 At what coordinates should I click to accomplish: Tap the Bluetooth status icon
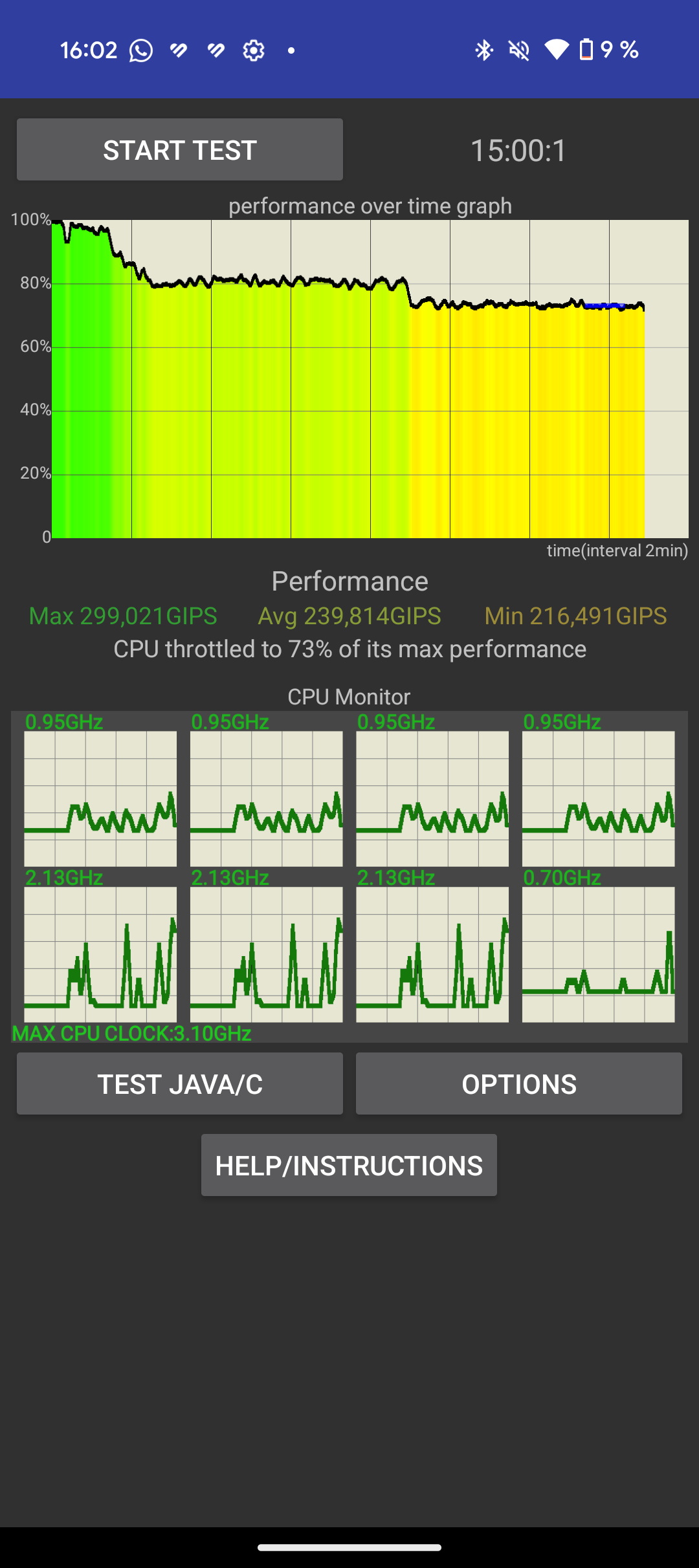pyautogui.click(x=483, y=50)
